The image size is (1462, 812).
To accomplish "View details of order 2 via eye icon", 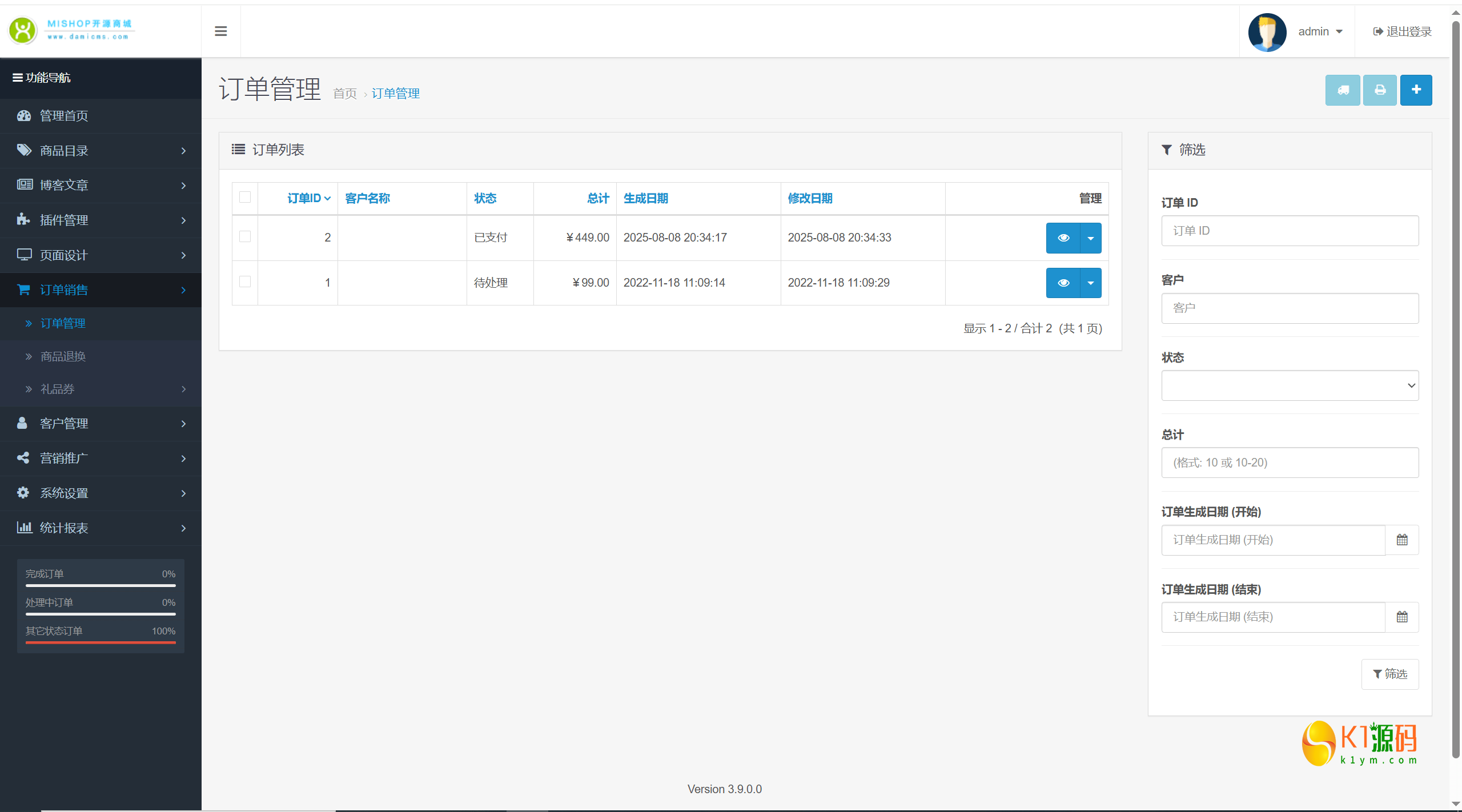I will click(x=1063, y=238).
